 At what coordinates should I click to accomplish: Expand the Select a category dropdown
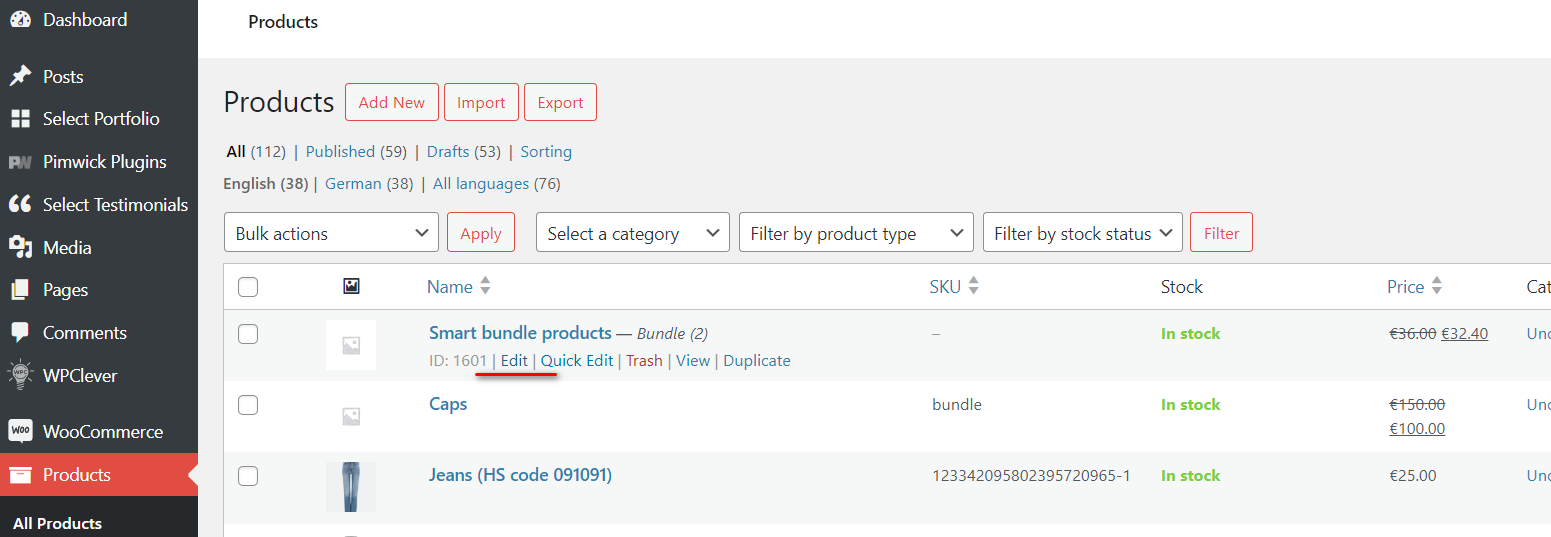[632, 233]
